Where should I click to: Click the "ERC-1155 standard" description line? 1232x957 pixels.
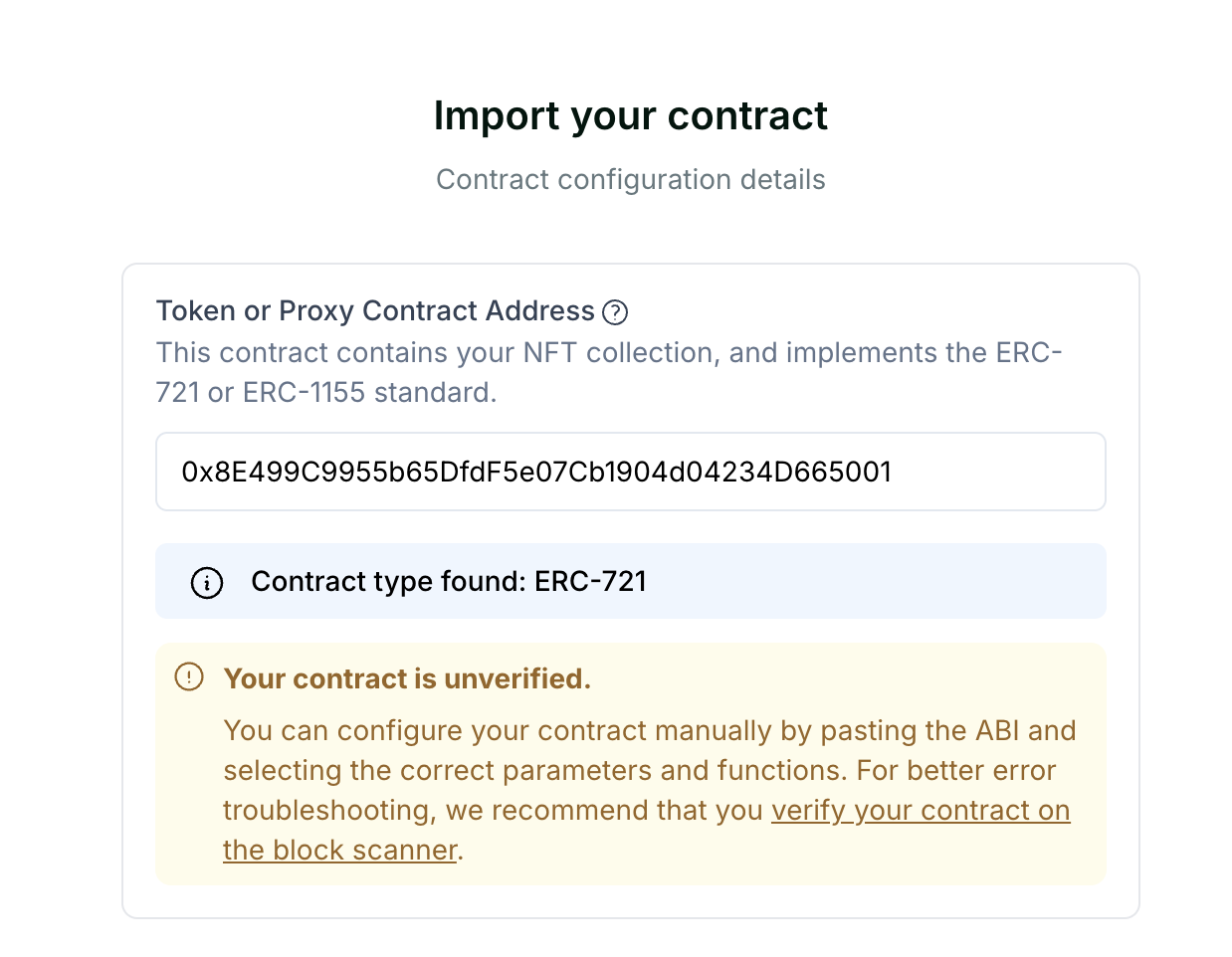tap(326, 393)
